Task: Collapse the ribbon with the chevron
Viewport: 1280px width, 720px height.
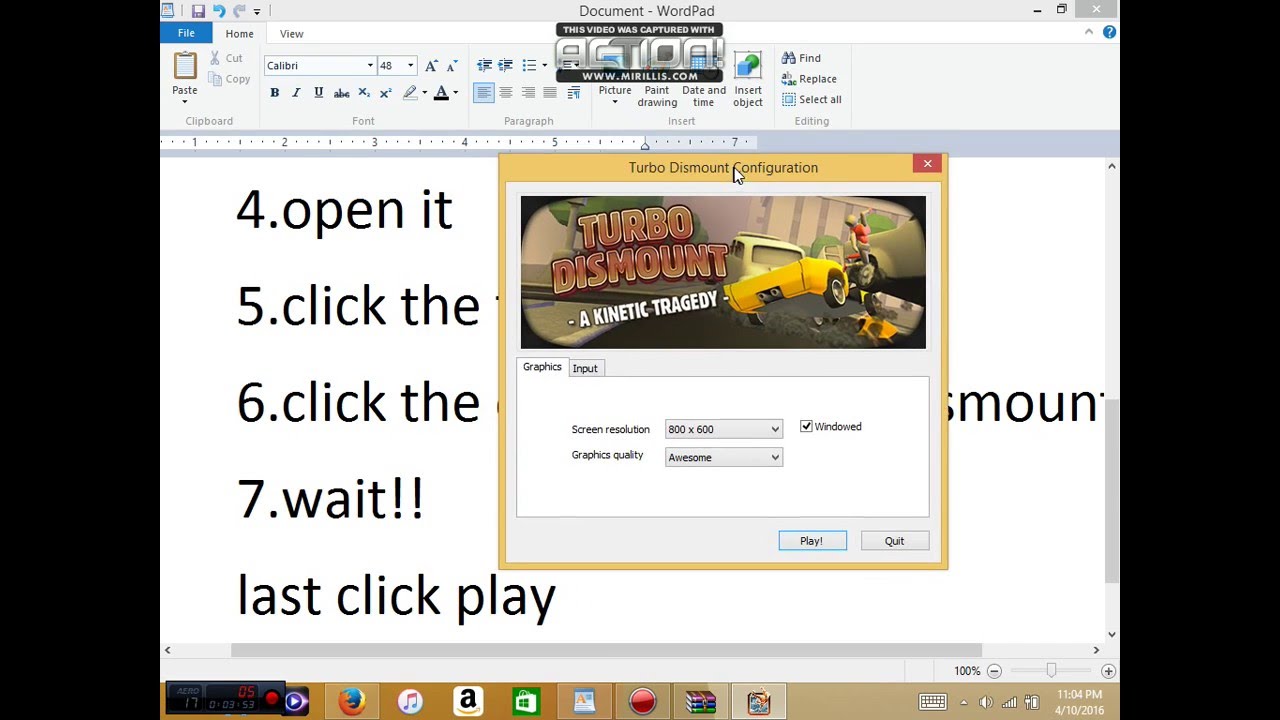Action: tap(1089, 32)
